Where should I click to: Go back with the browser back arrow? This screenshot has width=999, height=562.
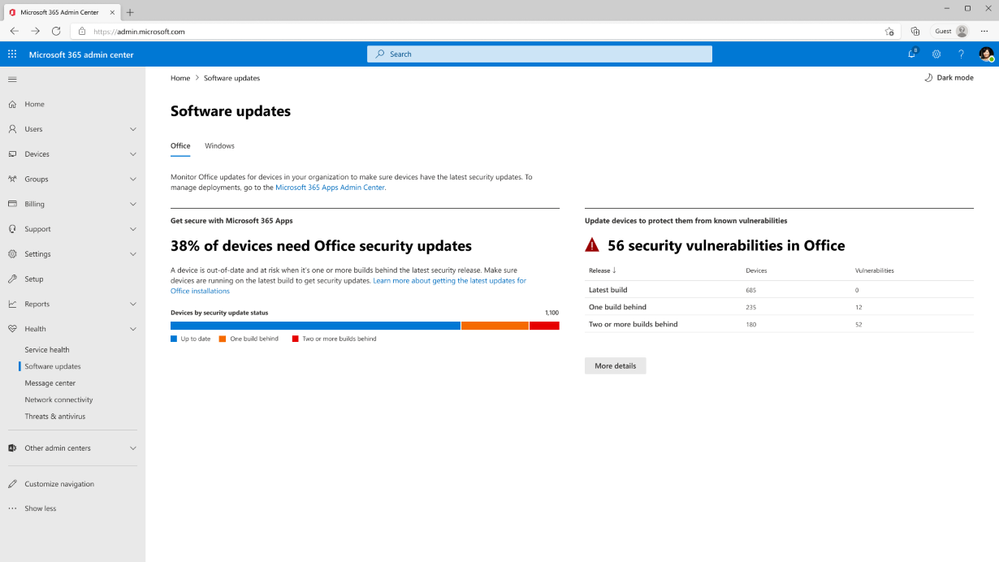click(x=14, y=31)
